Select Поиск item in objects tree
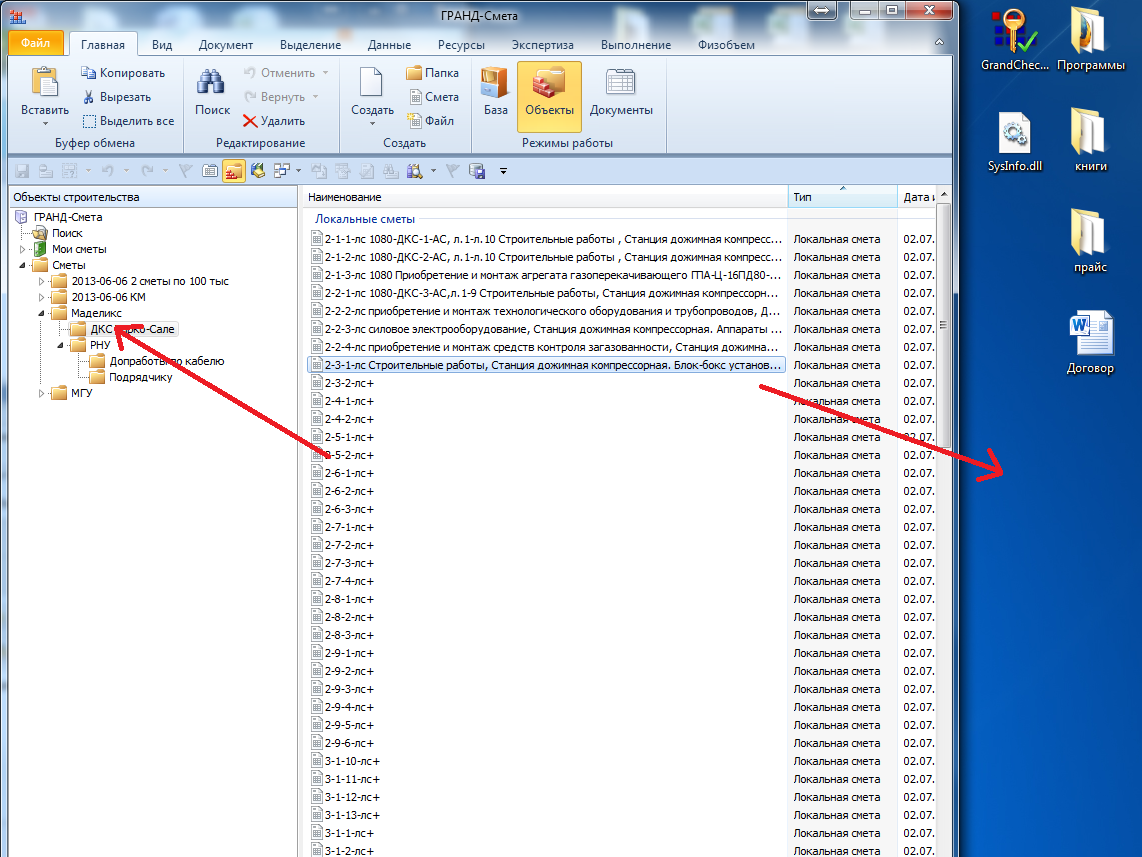Image resolution: width=1142 pixels, height=857 pixels. [x=67, y=233]
